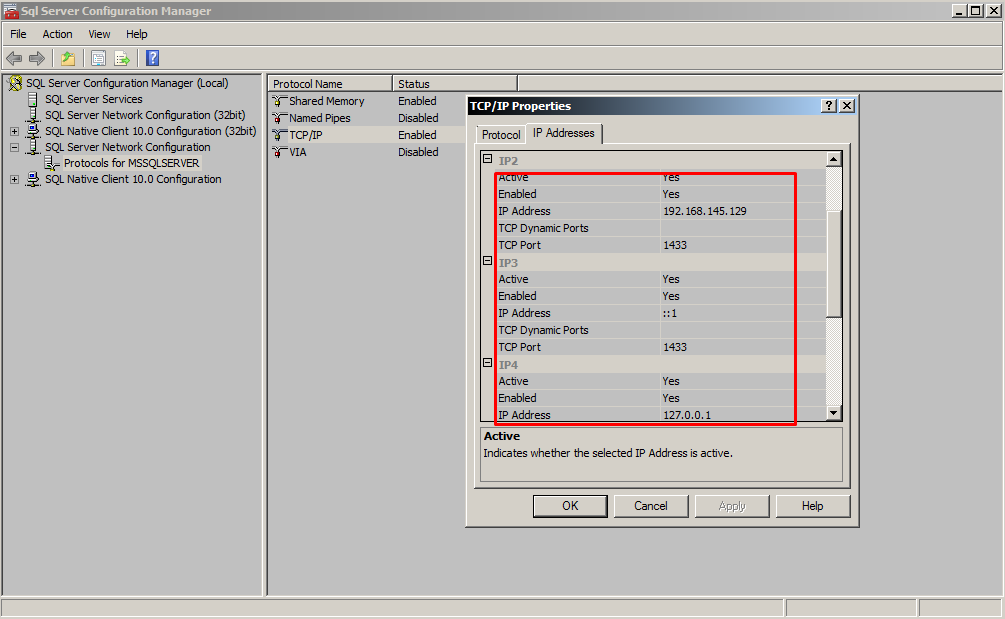Switch to the Protocol tab
This screenshot has width=1005, height=619.
pyautogui.click(x=501, y=135)
